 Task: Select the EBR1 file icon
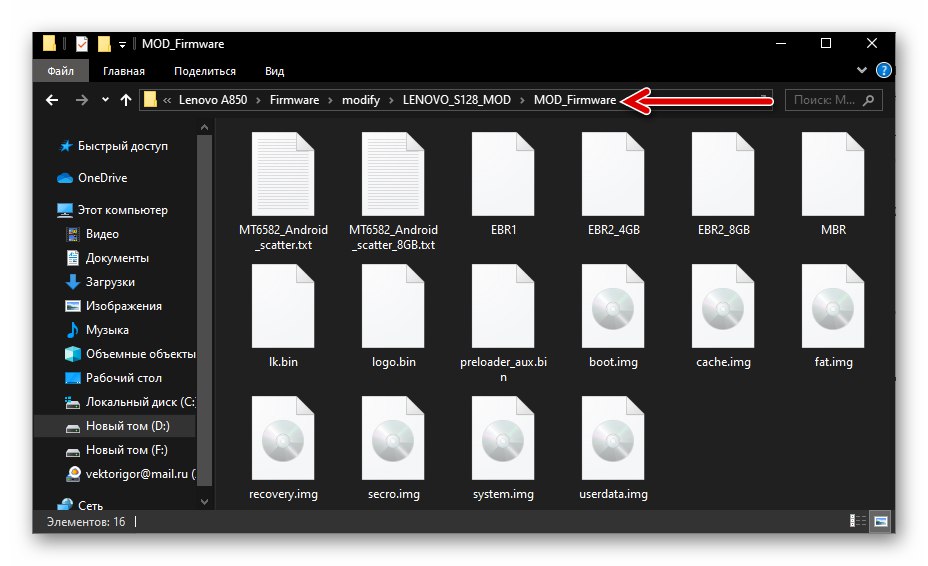click(x=503, y=174)
